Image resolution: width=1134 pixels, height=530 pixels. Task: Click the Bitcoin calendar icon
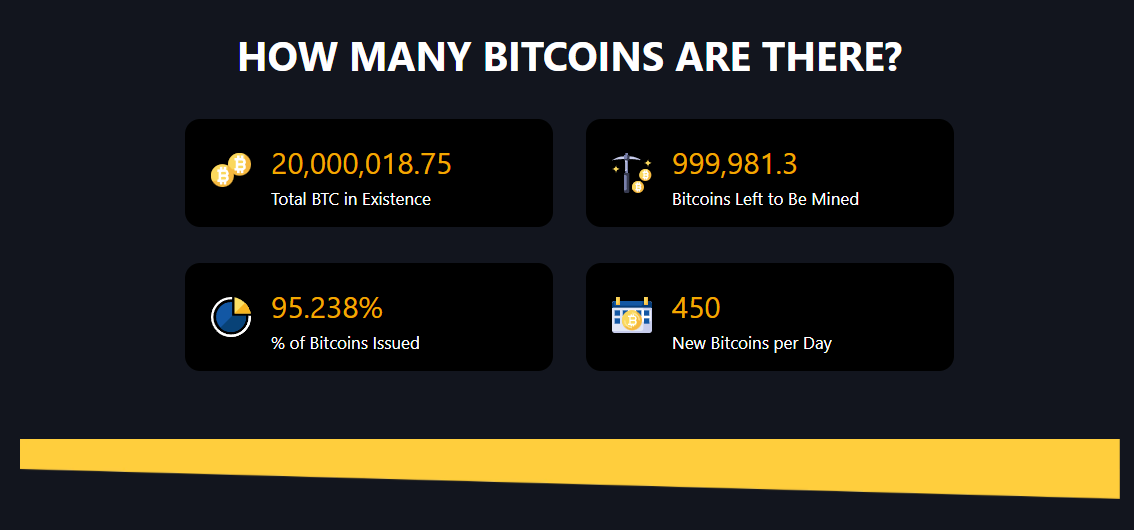click(631, 315)
